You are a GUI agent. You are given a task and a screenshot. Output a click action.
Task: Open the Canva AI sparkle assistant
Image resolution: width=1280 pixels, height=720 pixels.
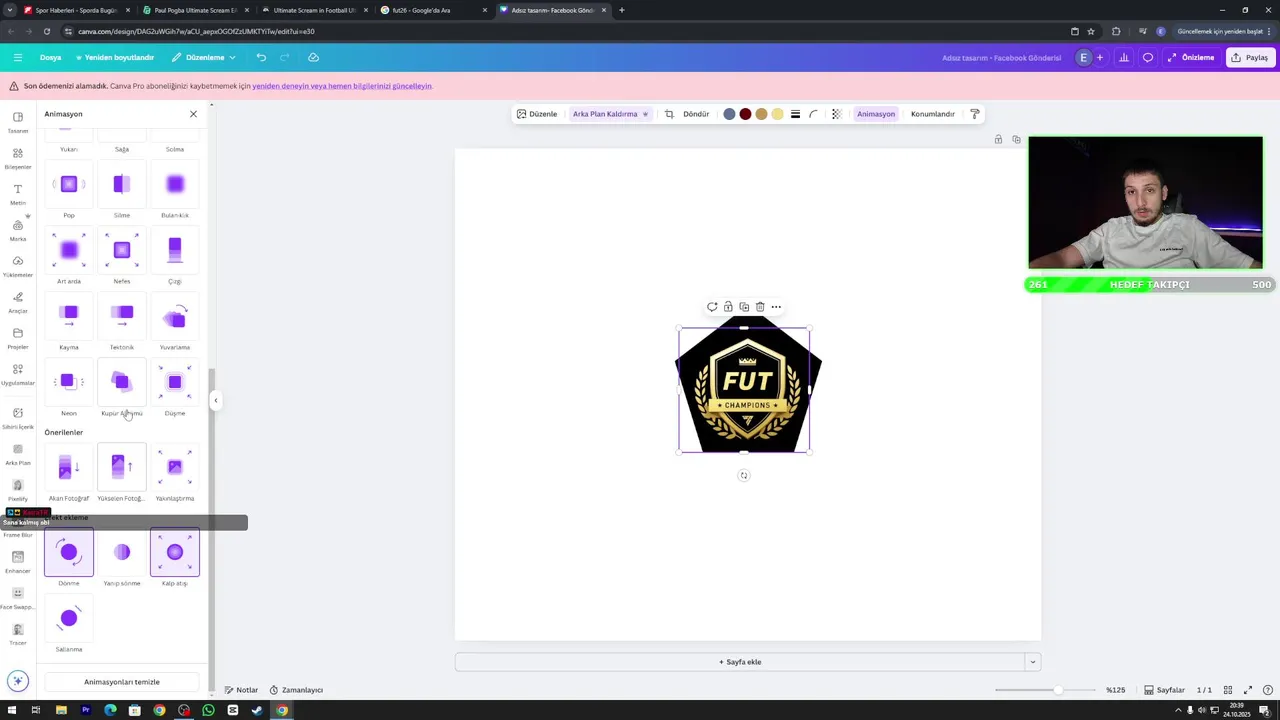click(17, 681)
